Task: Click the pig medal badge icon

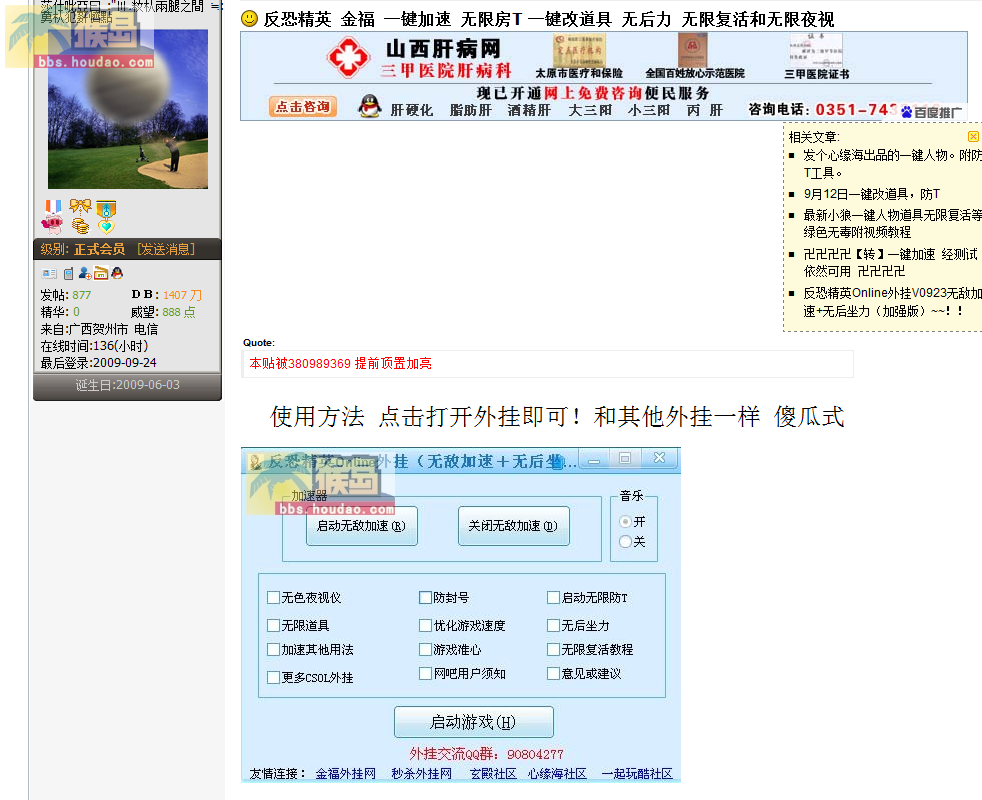Action: click(53, 217)
